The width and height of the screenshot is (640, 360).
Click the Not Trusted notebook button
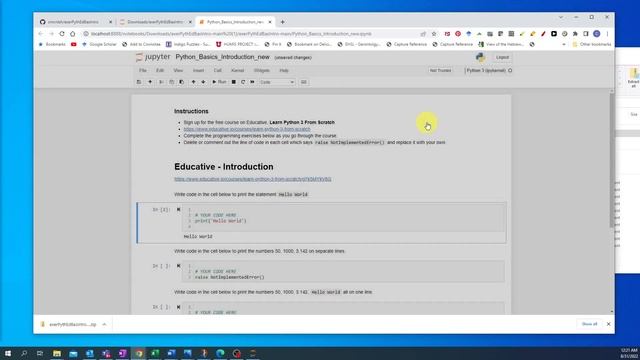point(440,71)
